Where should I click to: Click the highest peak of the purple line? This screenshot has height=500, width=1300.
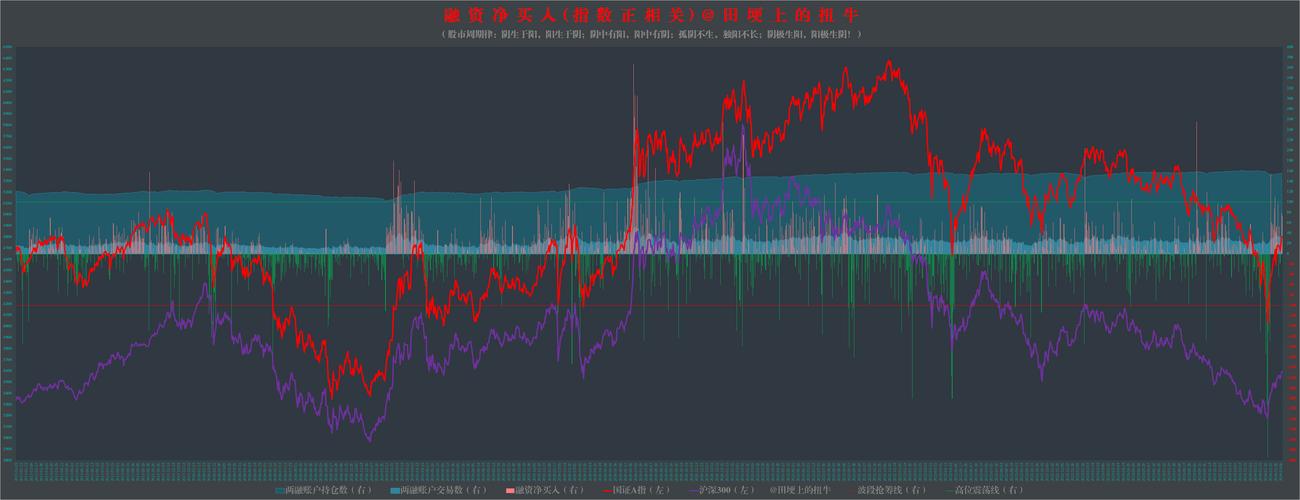pos(741,128)
